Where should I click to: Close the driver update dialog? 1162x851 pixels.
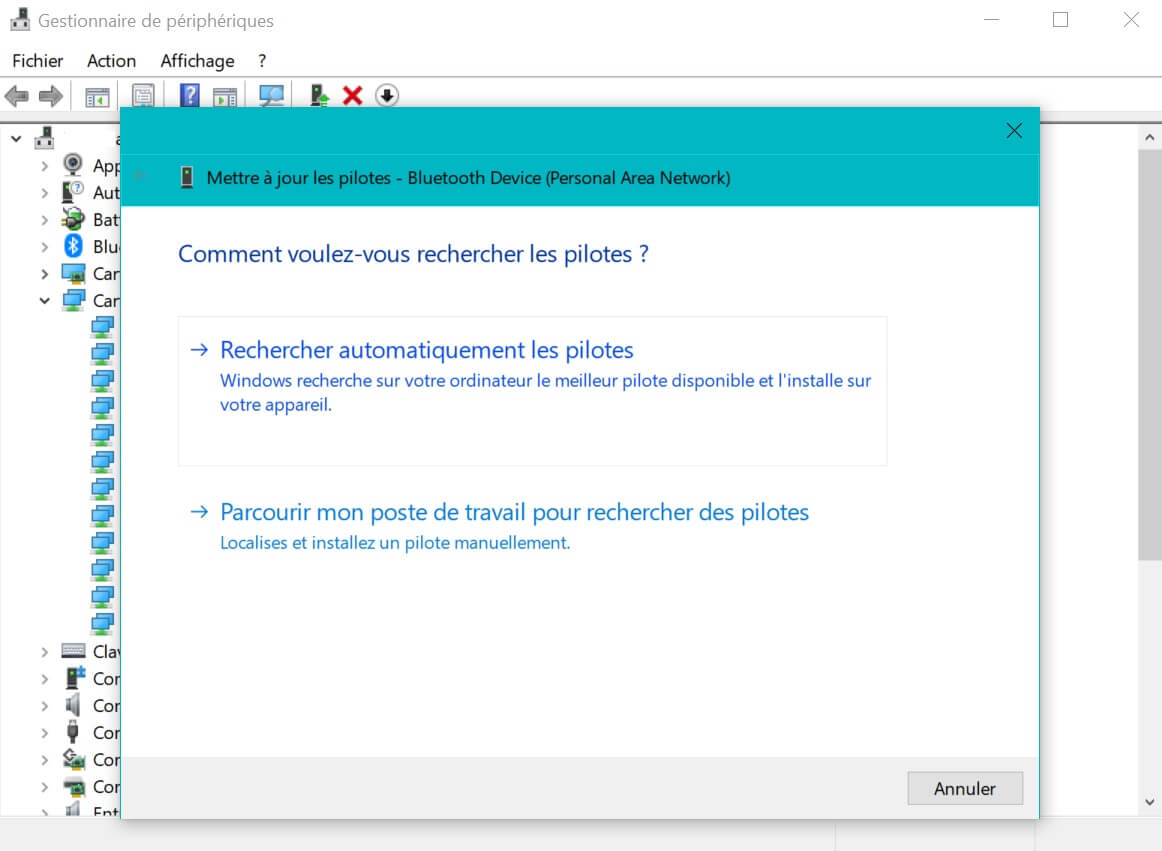tap(1015, 131)
